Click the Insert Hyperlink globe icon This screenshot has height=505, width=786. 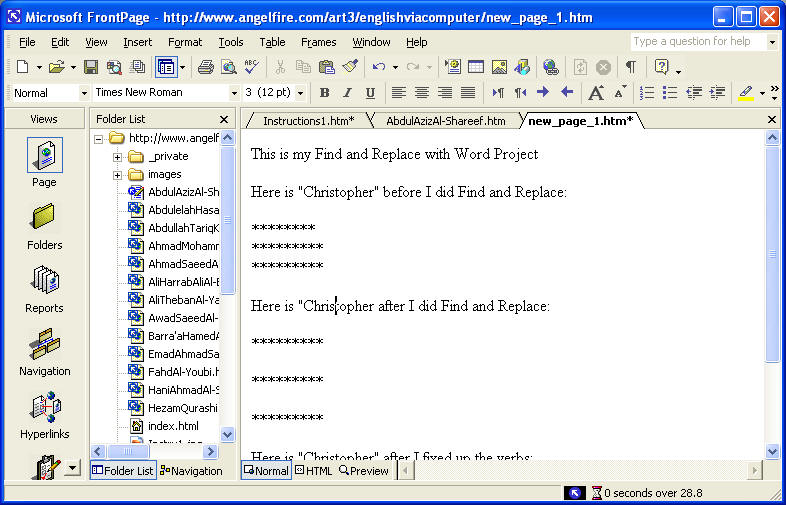pyautogui.click(x=551, y=67)
